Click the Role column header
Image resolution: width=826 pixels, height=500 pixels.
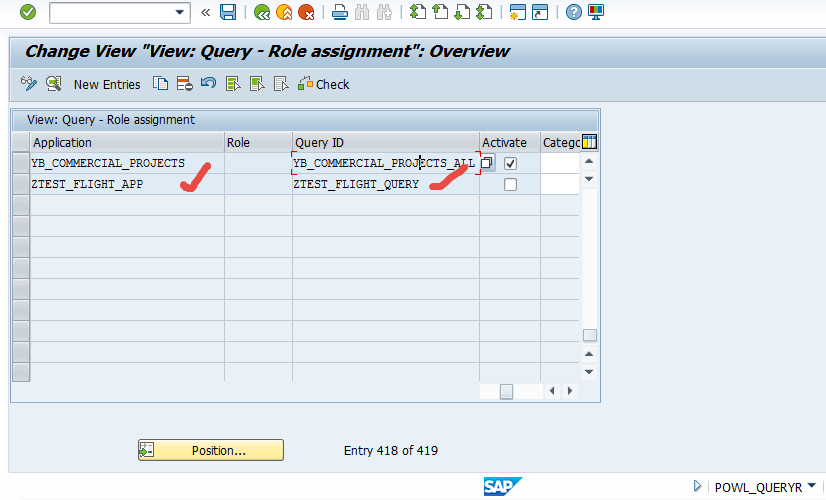(258, 143)
